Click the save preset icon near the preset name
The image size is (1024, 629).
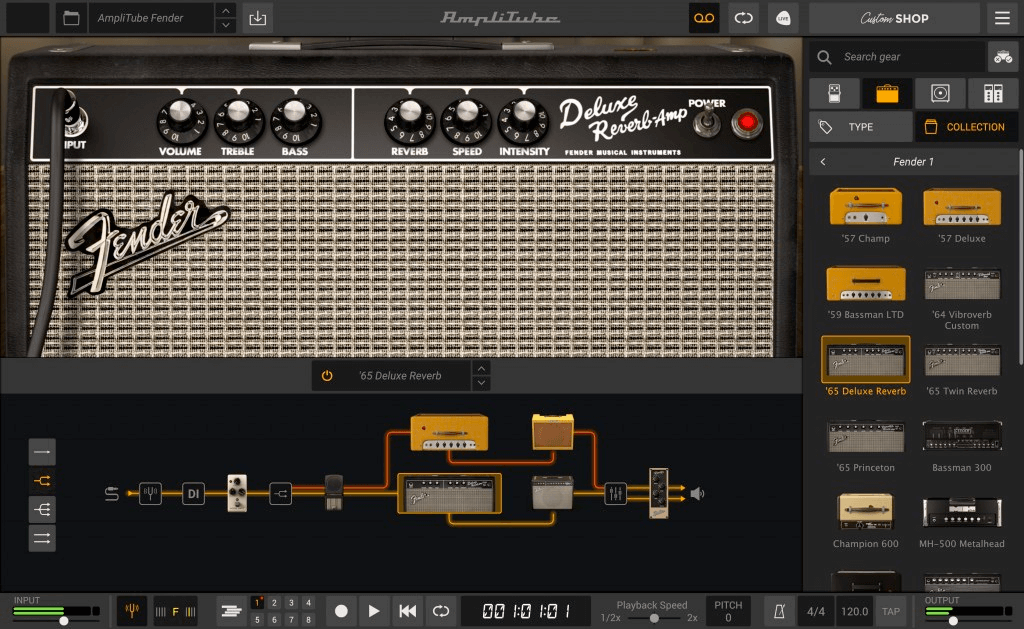tap(256, 18)
